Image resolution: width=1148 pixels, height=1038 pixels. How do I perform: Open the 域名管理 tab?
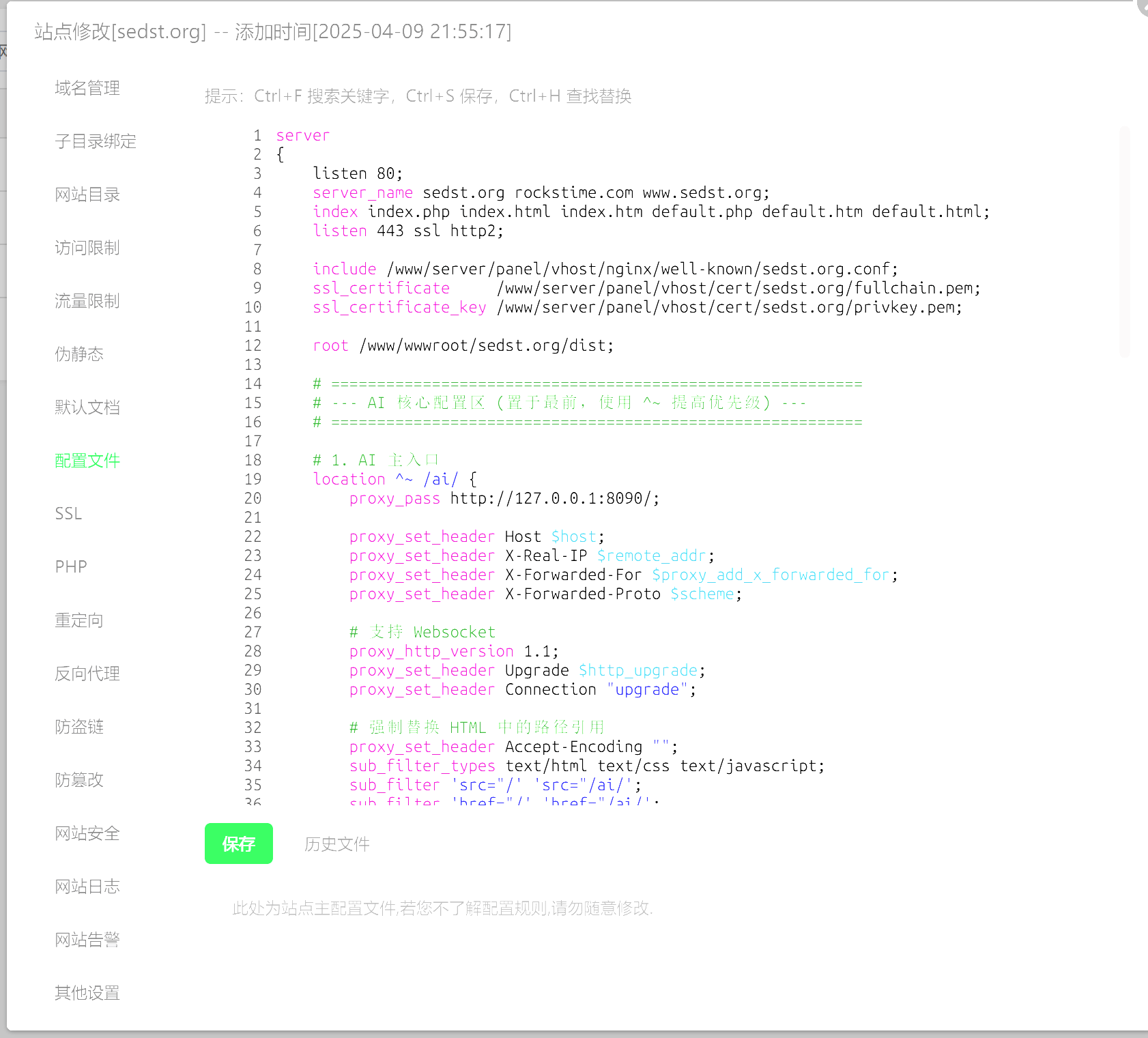(87, 88)
